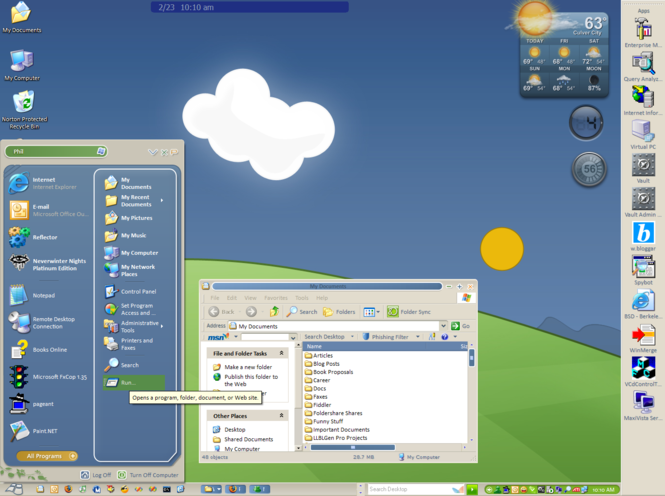Open the Address bar dropdown arrow
Viewport: 665px width, 496px height.
[443, 326]
